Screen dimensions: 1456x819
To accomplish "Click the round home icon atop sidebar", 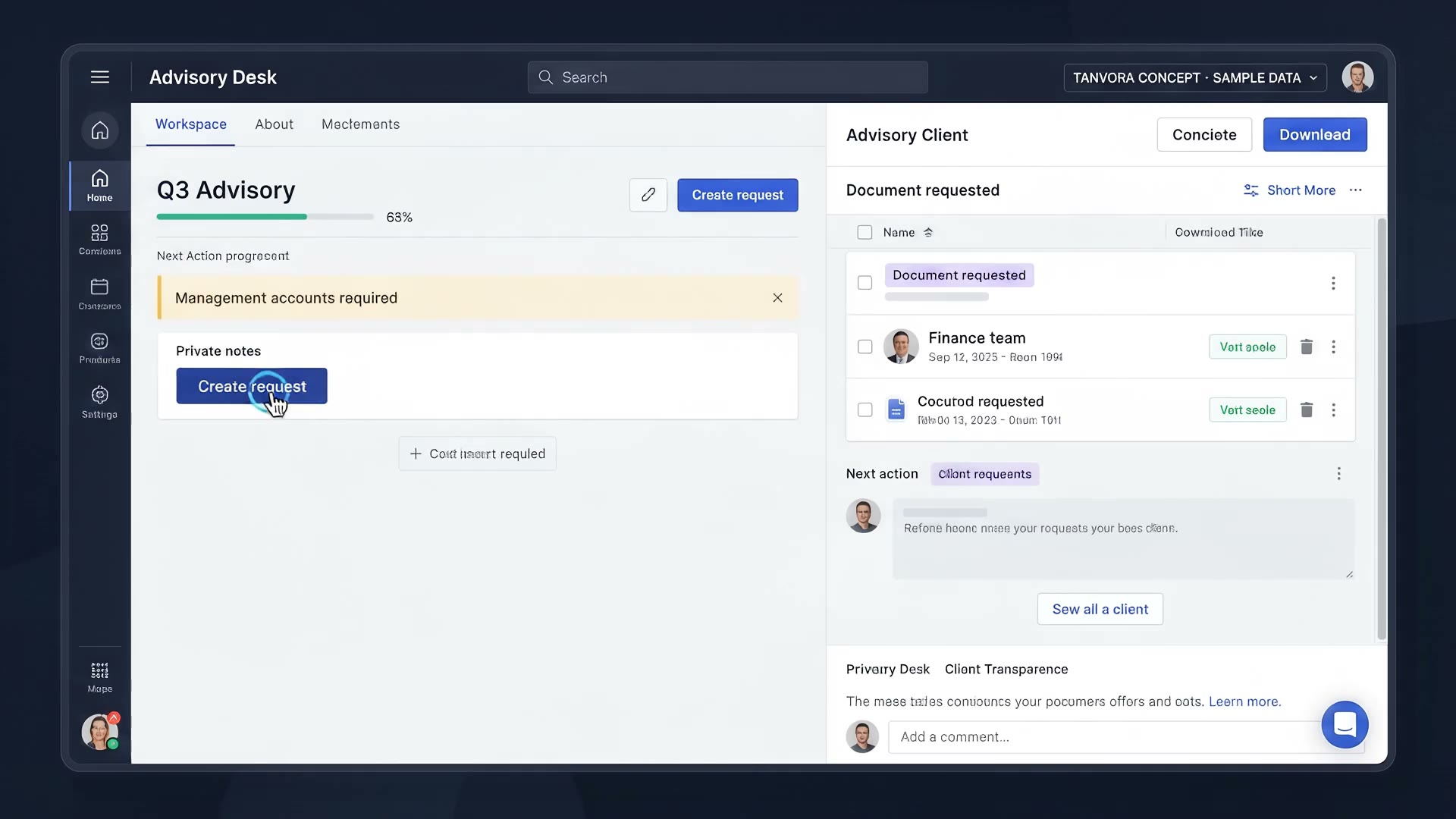I will (100, 130).
